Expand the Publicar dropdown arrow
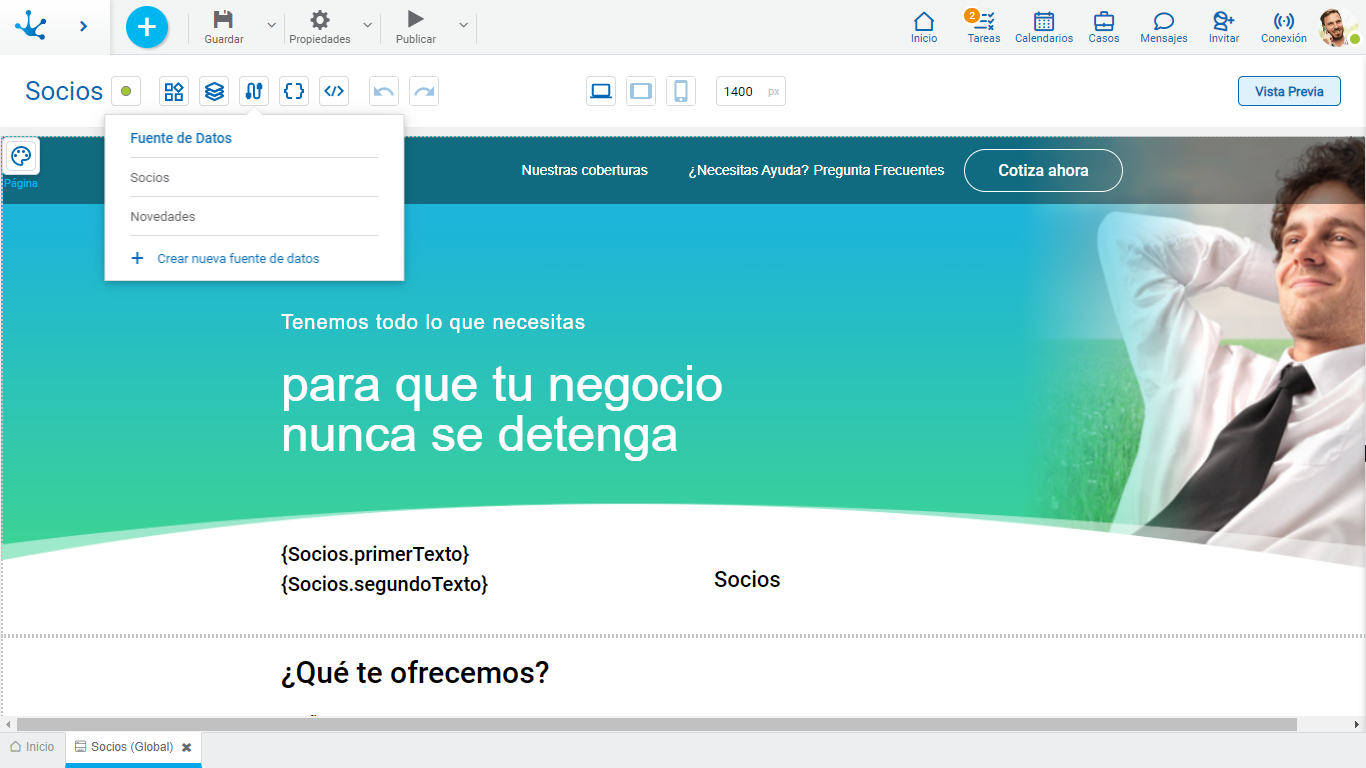The image size is (1366, 768). [x=463, y=25]
